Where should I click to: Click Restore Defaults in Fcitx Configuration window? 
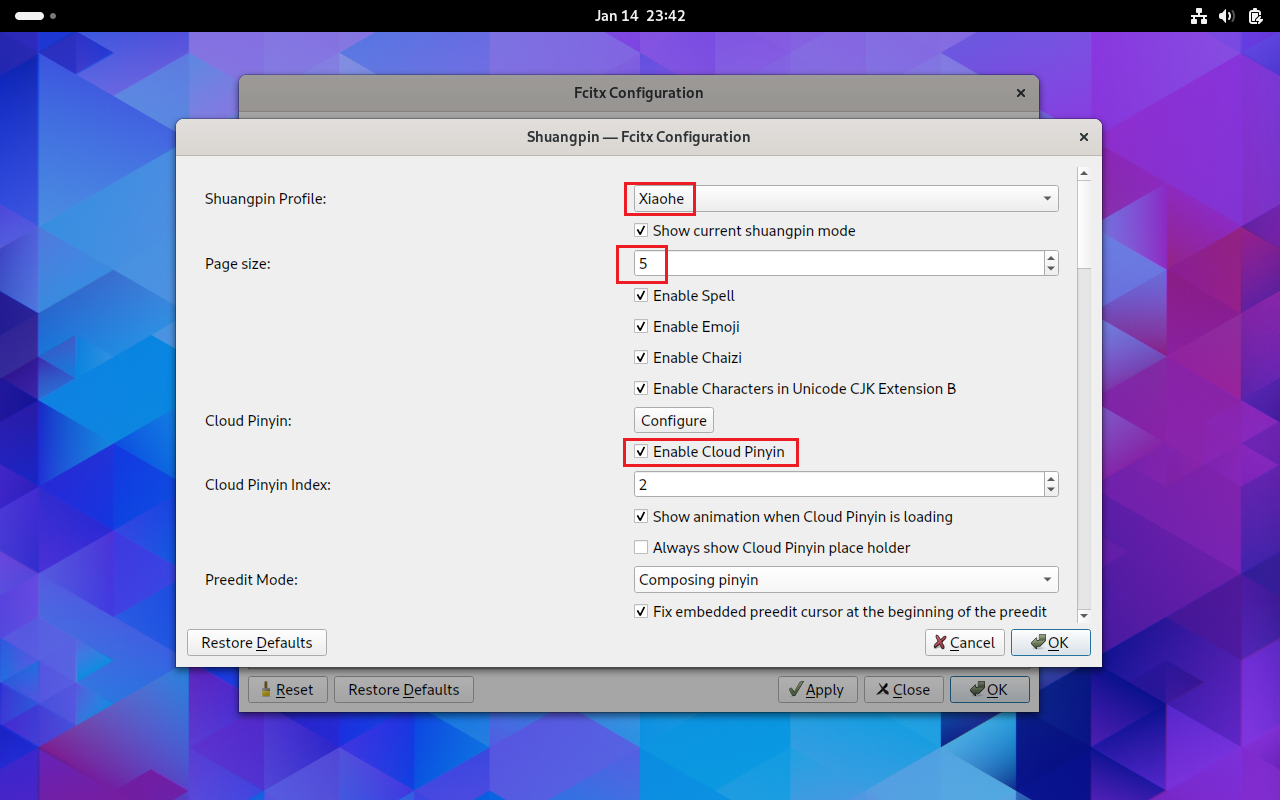404,690
